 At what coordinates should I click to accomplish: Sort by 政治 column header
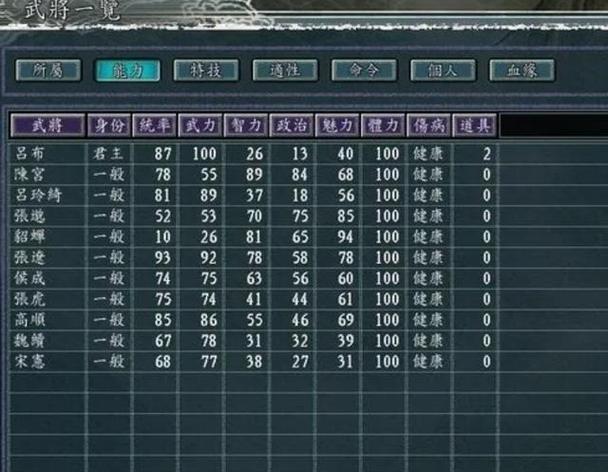290,125
